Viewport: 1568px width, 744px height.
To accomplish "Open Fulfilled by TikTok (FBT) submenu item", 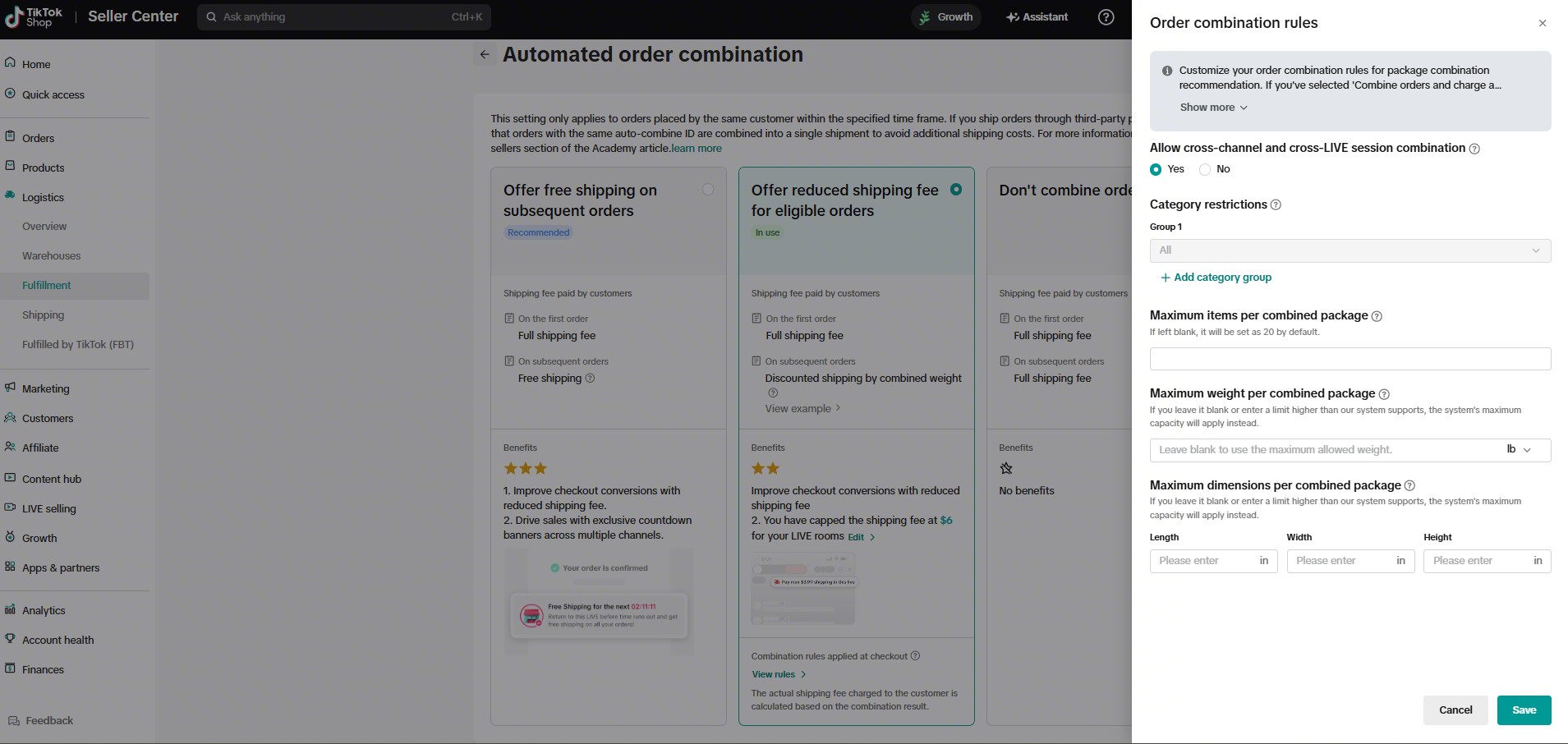I will 78,344.
